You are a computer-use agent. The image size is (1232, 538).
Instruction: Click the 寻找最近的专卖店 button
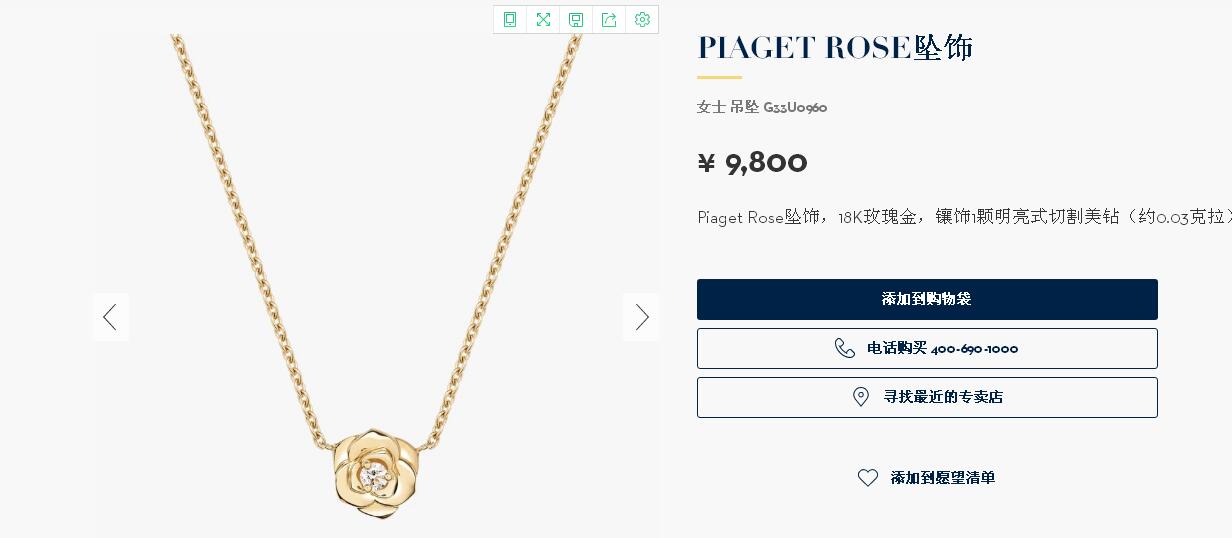[927, 397]
